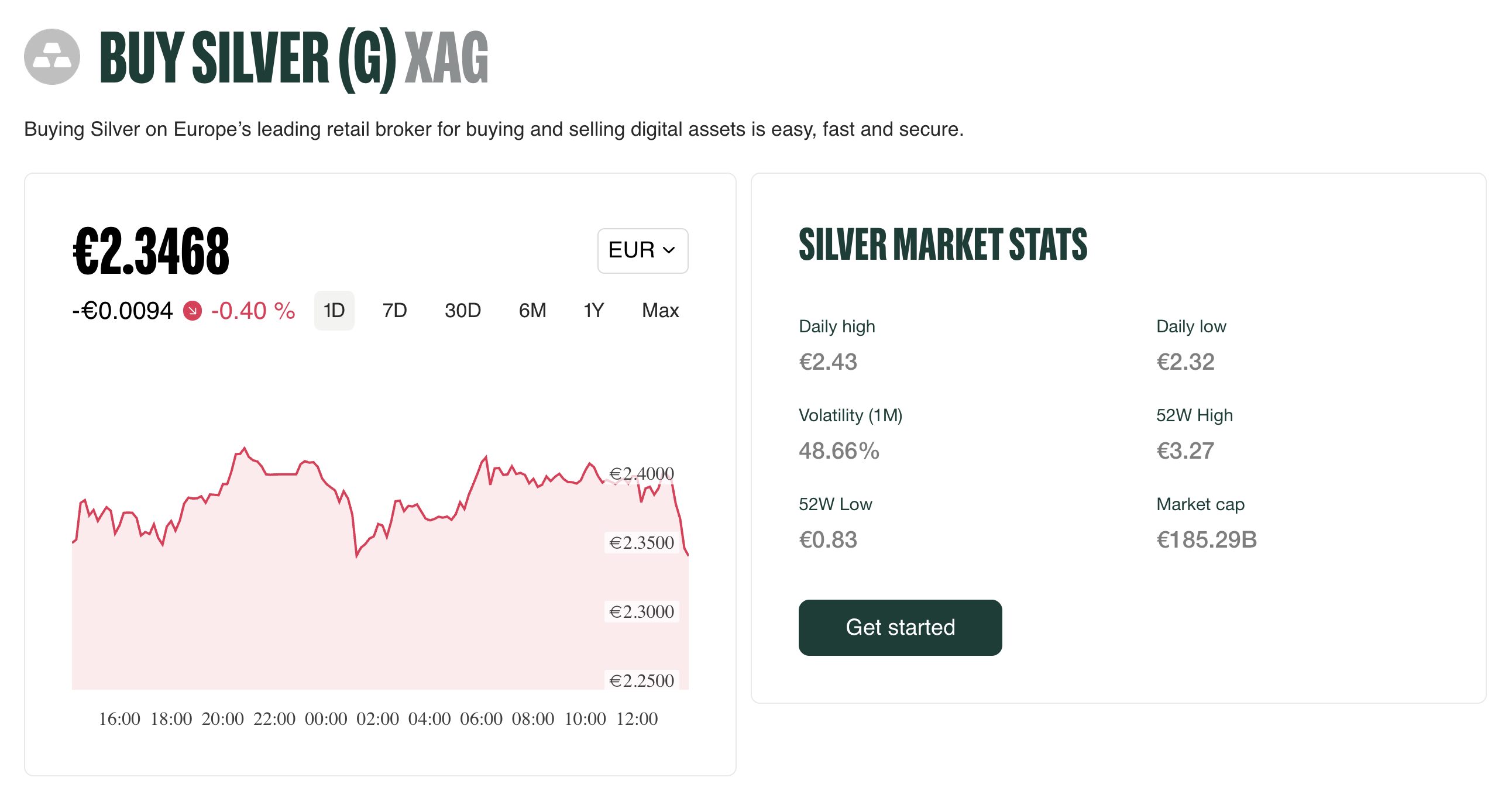Keep the 1D timeframe selected

coord(334,310)
